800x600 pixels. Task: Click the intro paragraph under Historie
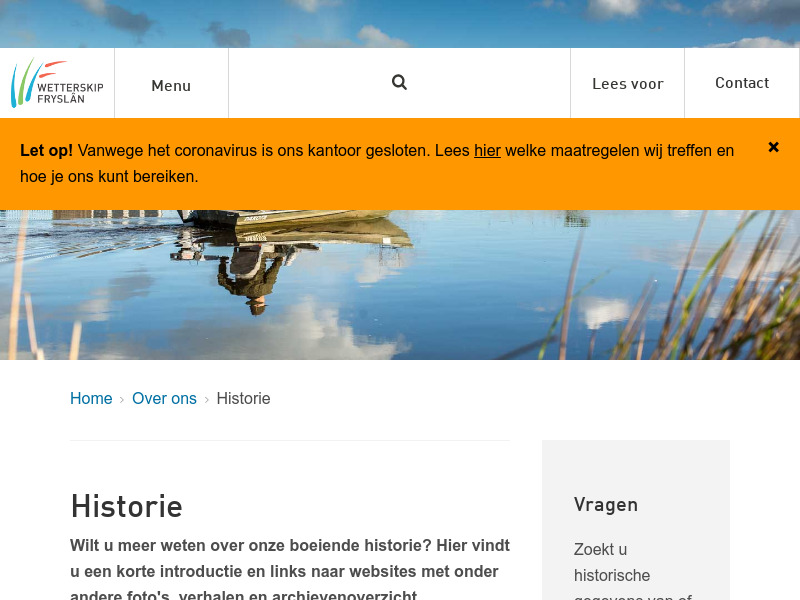(x=290, y=568)
